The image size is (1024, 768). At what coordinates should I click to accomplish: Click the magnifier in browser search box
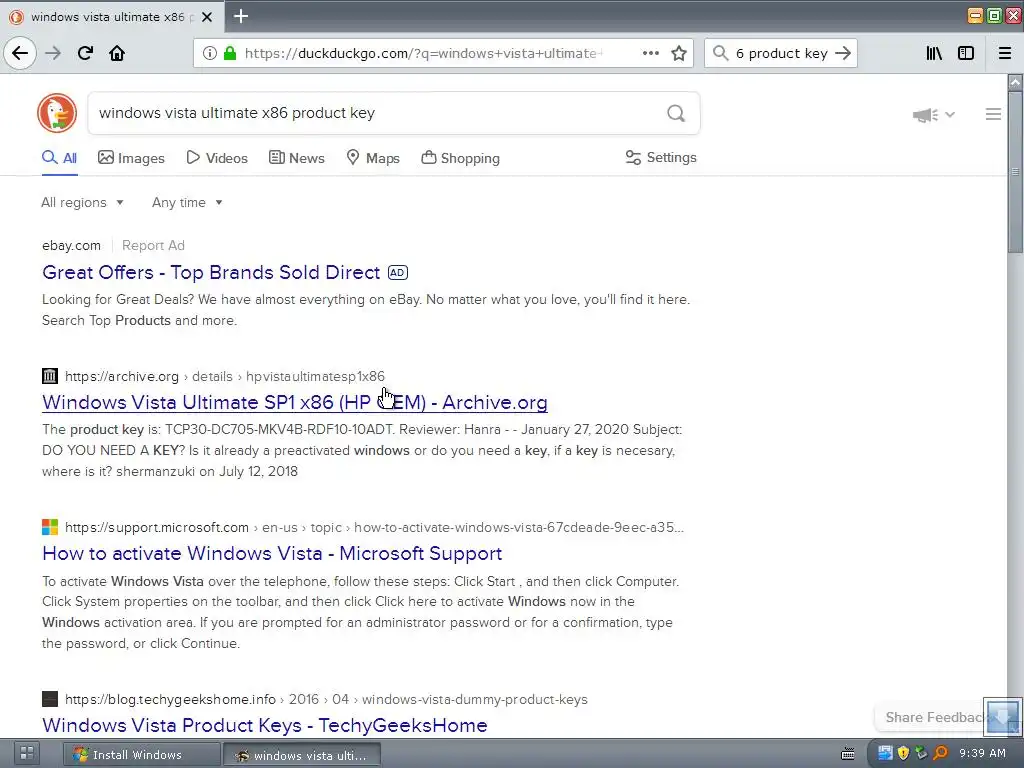(x=720, y=53)
